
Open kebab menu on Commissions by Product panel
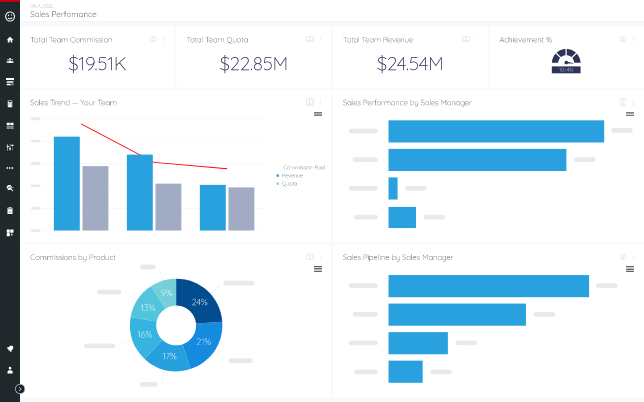click(x=320, y=257)
